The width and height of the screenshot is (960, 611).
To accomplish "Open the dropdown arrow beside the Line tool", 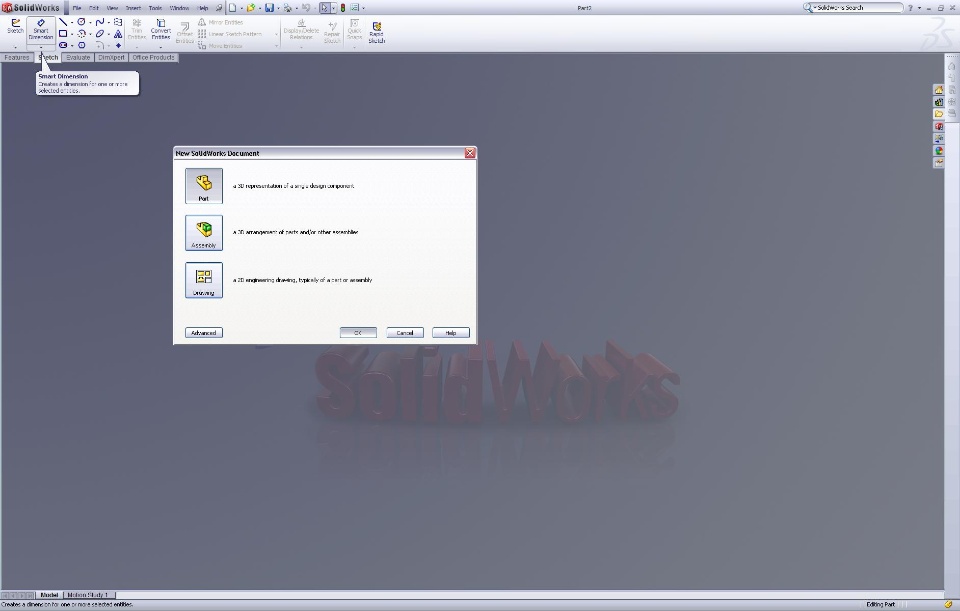I will coord(72,23).
